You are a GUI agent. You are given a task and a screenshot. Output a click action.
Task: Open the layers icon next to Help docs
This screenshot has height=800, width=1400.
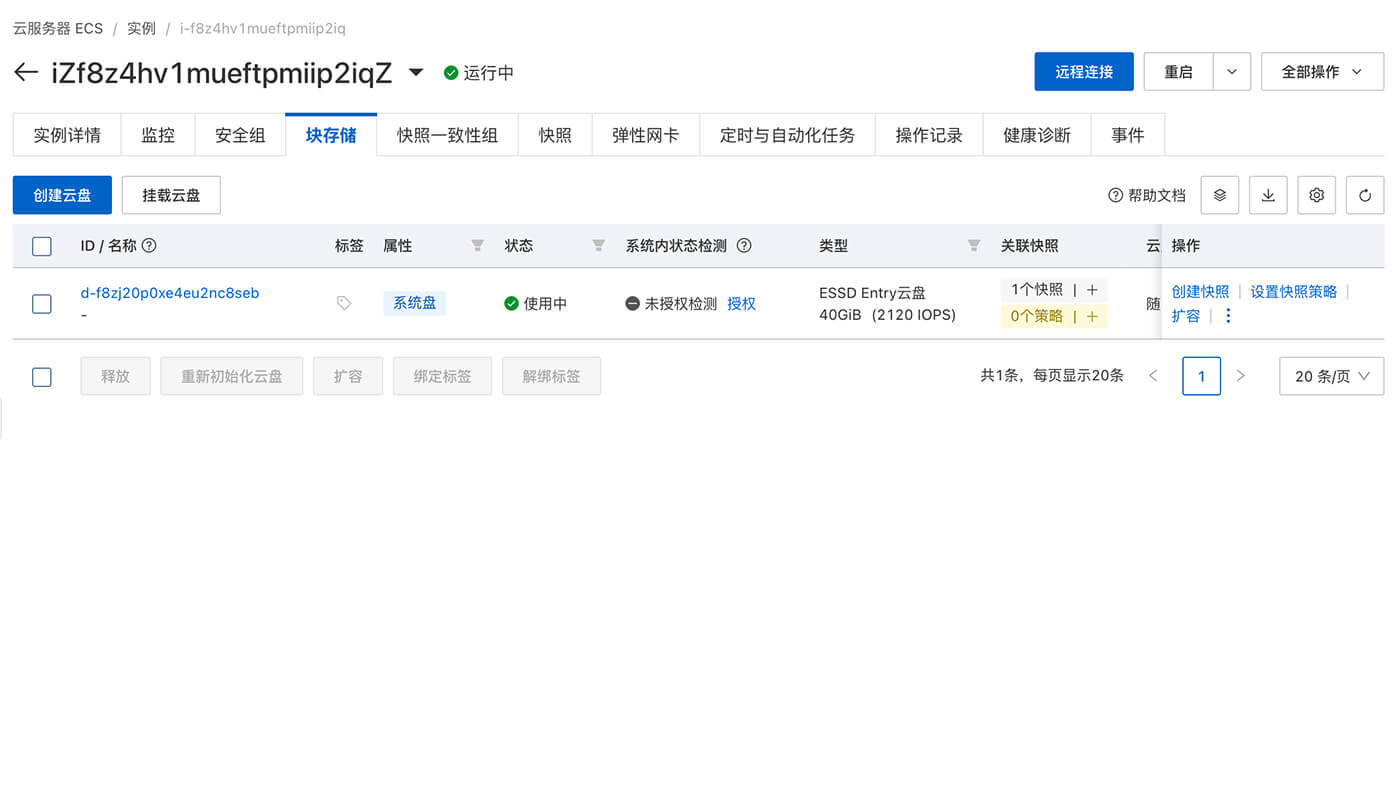[1220, 195]
